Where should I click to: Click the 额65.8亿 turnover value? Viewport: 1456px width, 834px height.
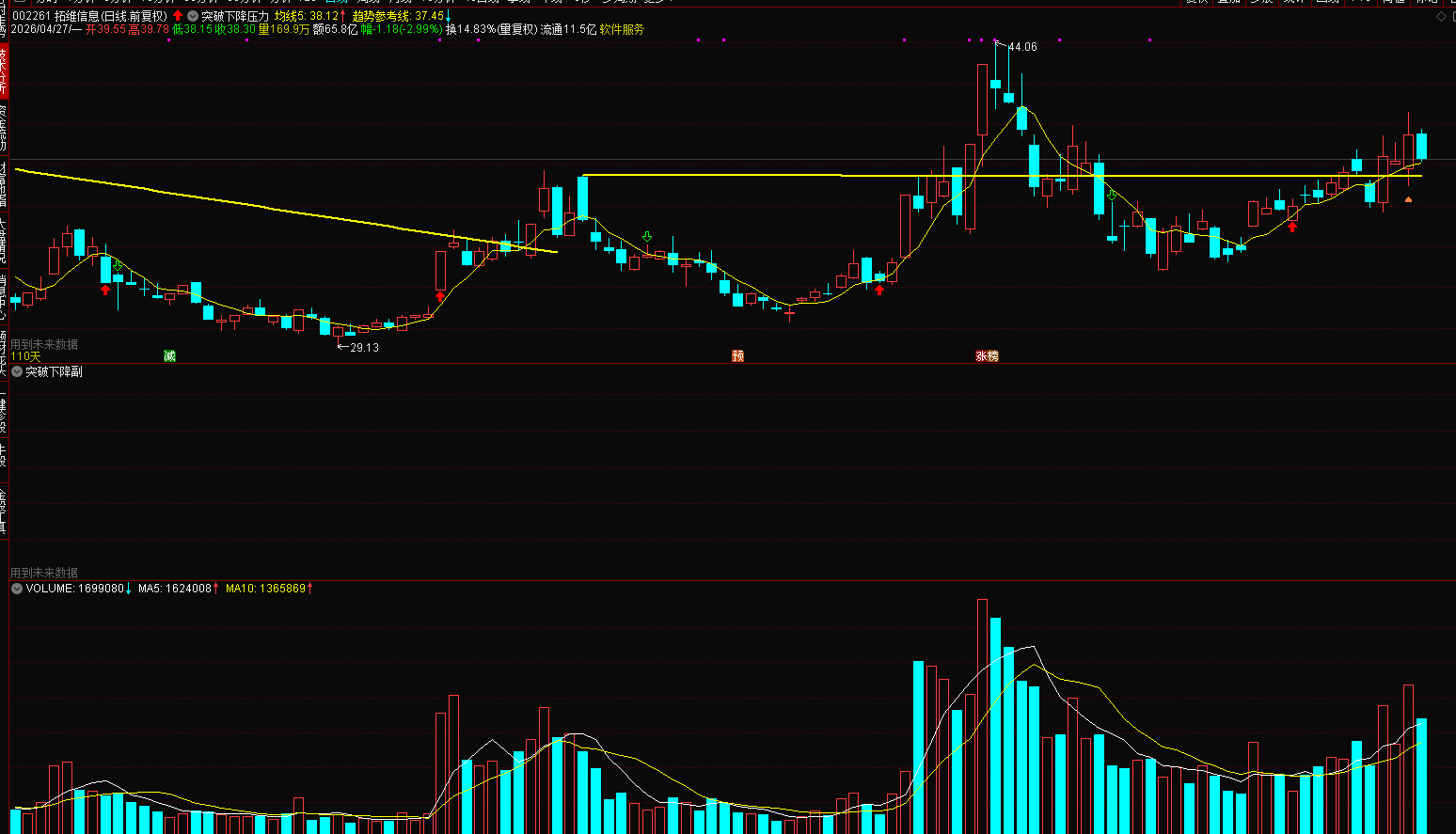tap(336, 29)
